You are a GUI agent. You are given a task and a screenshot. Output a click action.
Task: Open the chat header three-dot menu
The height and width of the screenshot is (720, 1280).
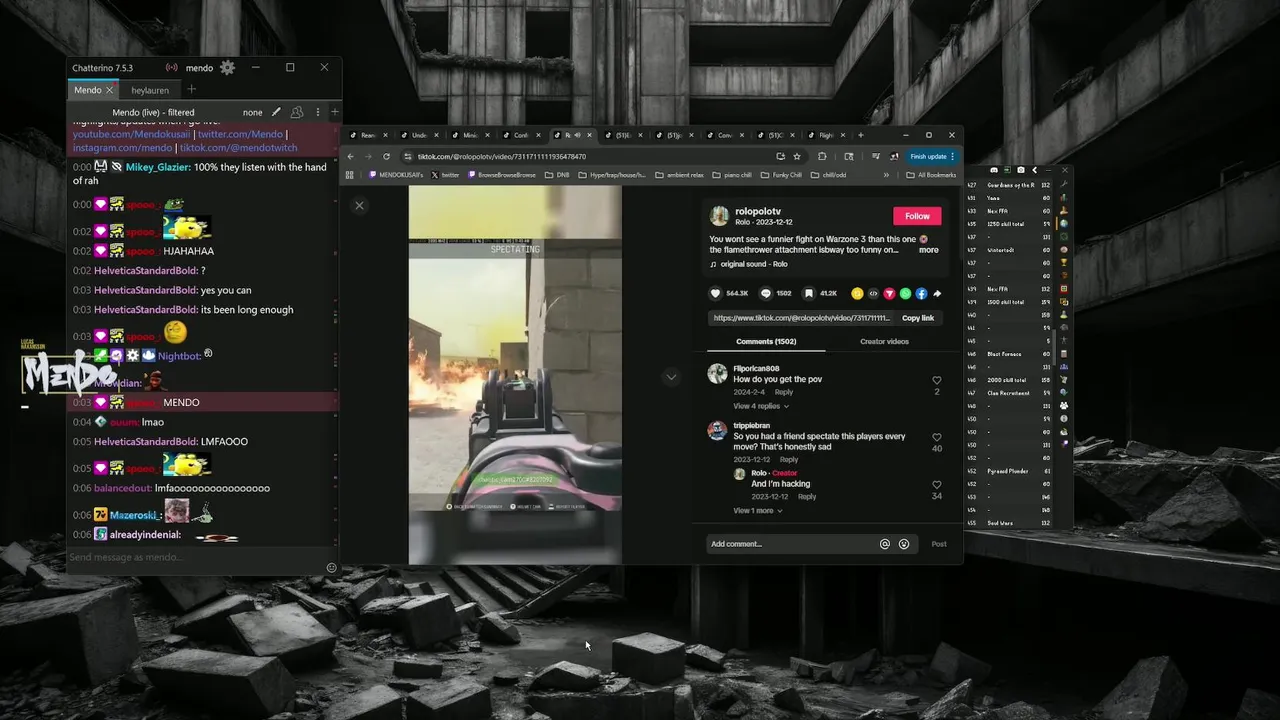318,112
